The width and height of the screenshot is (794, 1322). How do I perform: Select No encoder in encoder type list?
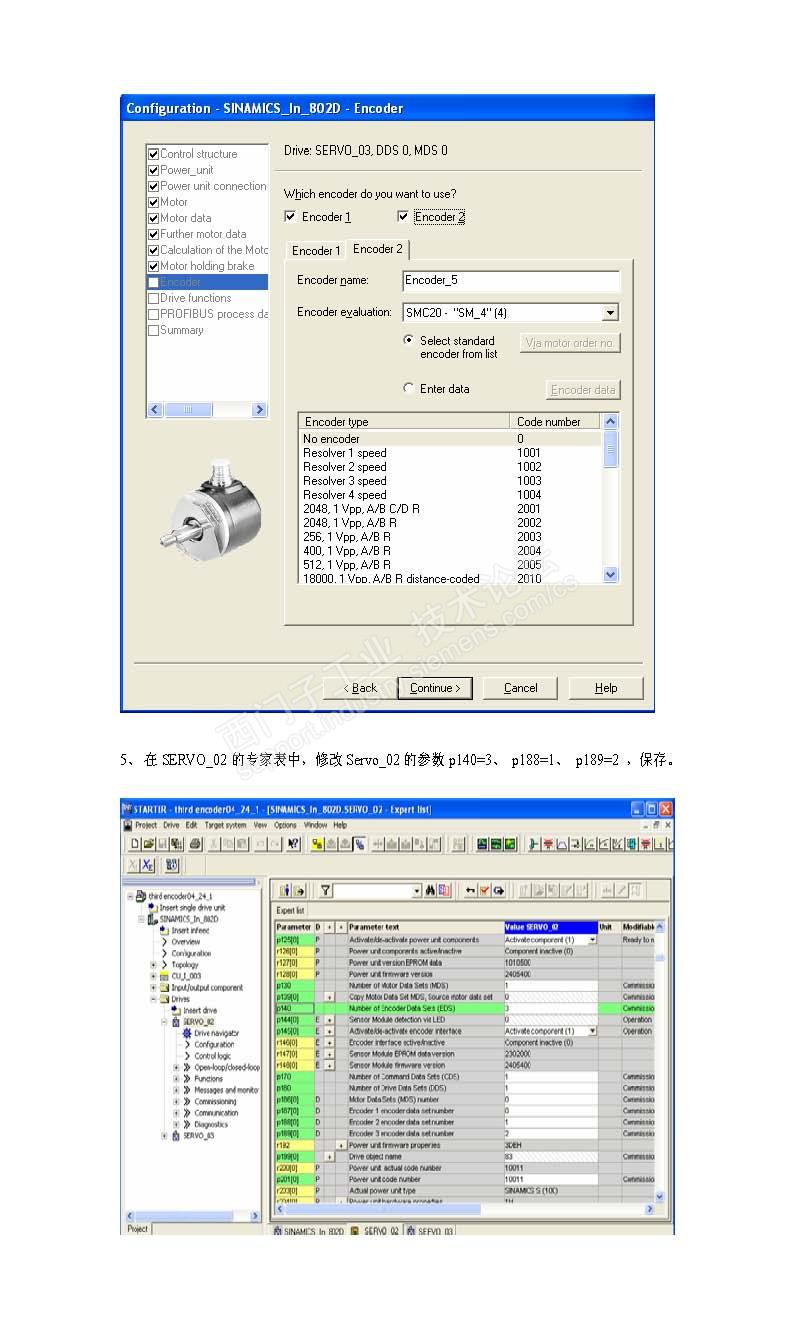point(452,439)
